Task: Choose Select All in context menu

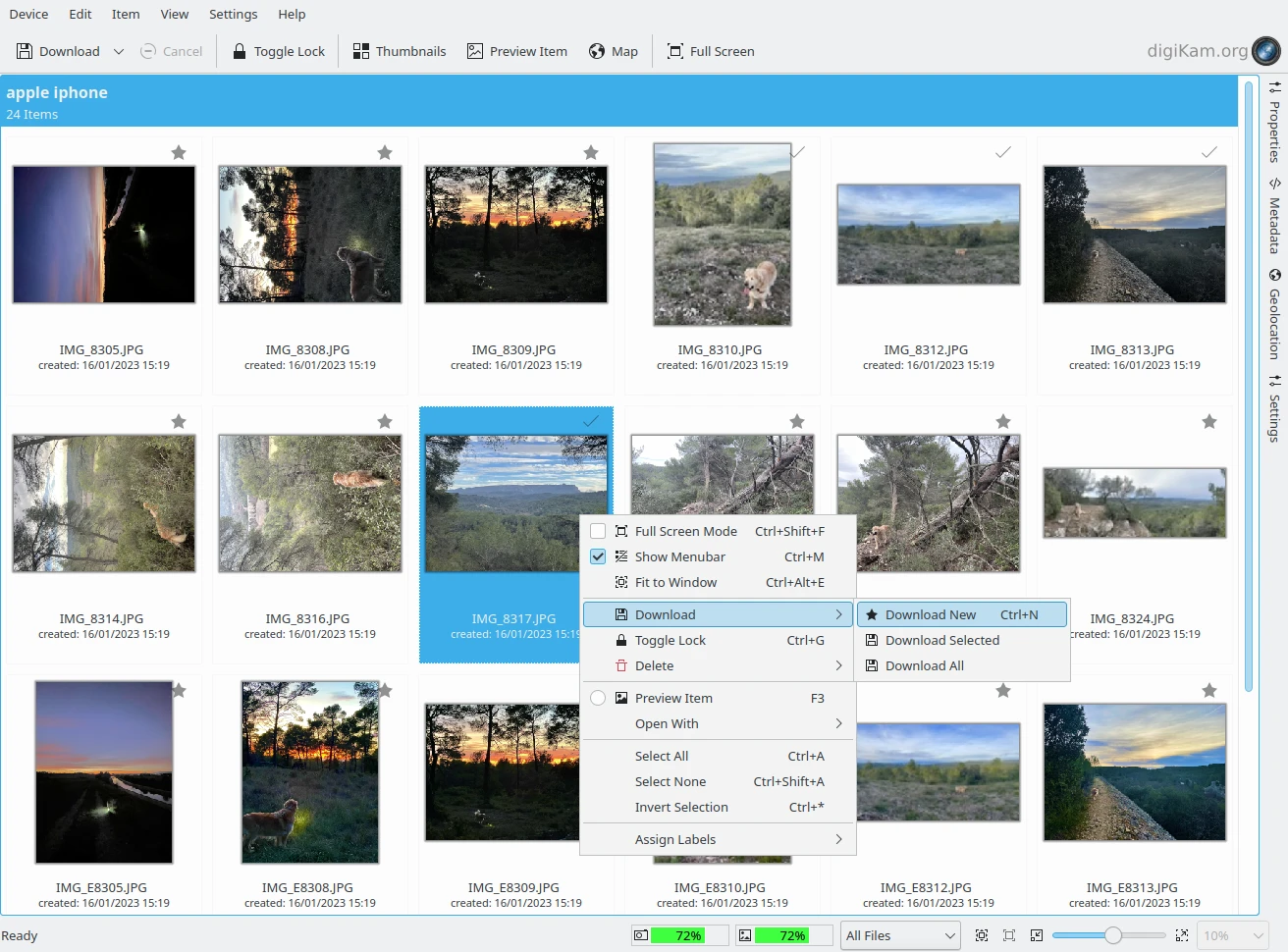Action: (x=662, y=756)
